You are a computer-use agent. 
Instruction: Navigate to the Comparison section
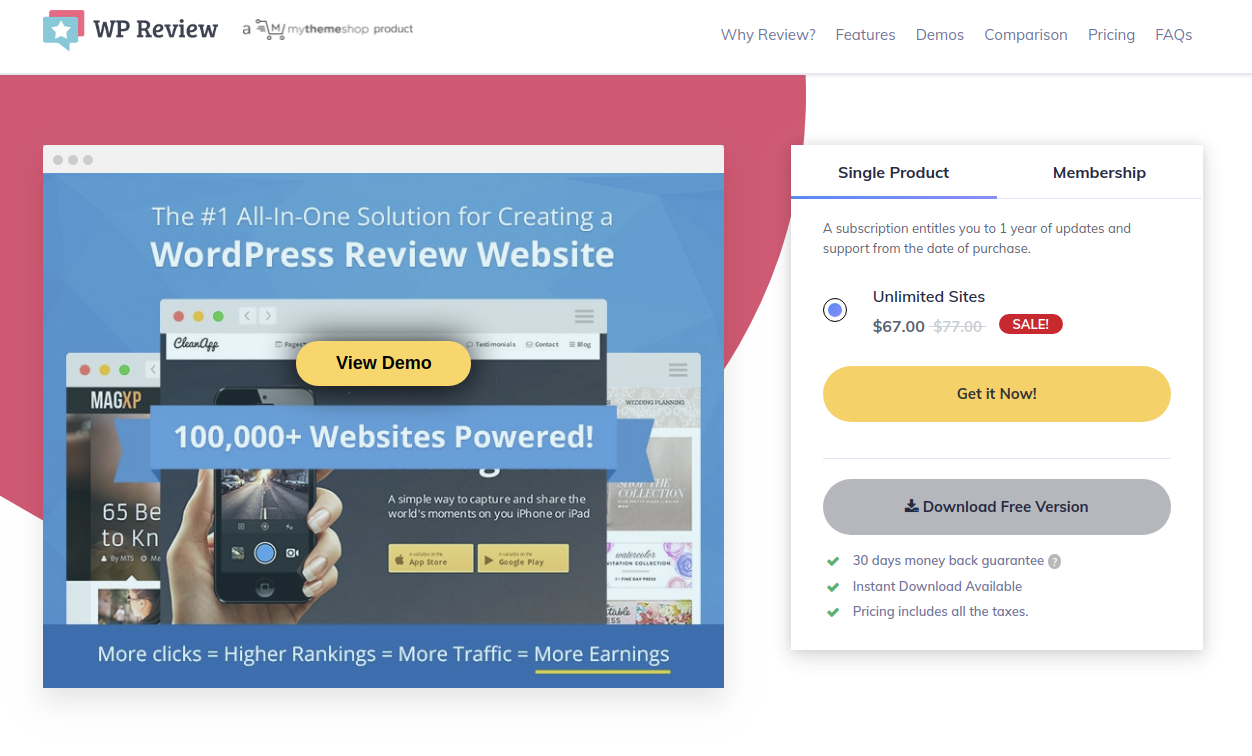1026,35
